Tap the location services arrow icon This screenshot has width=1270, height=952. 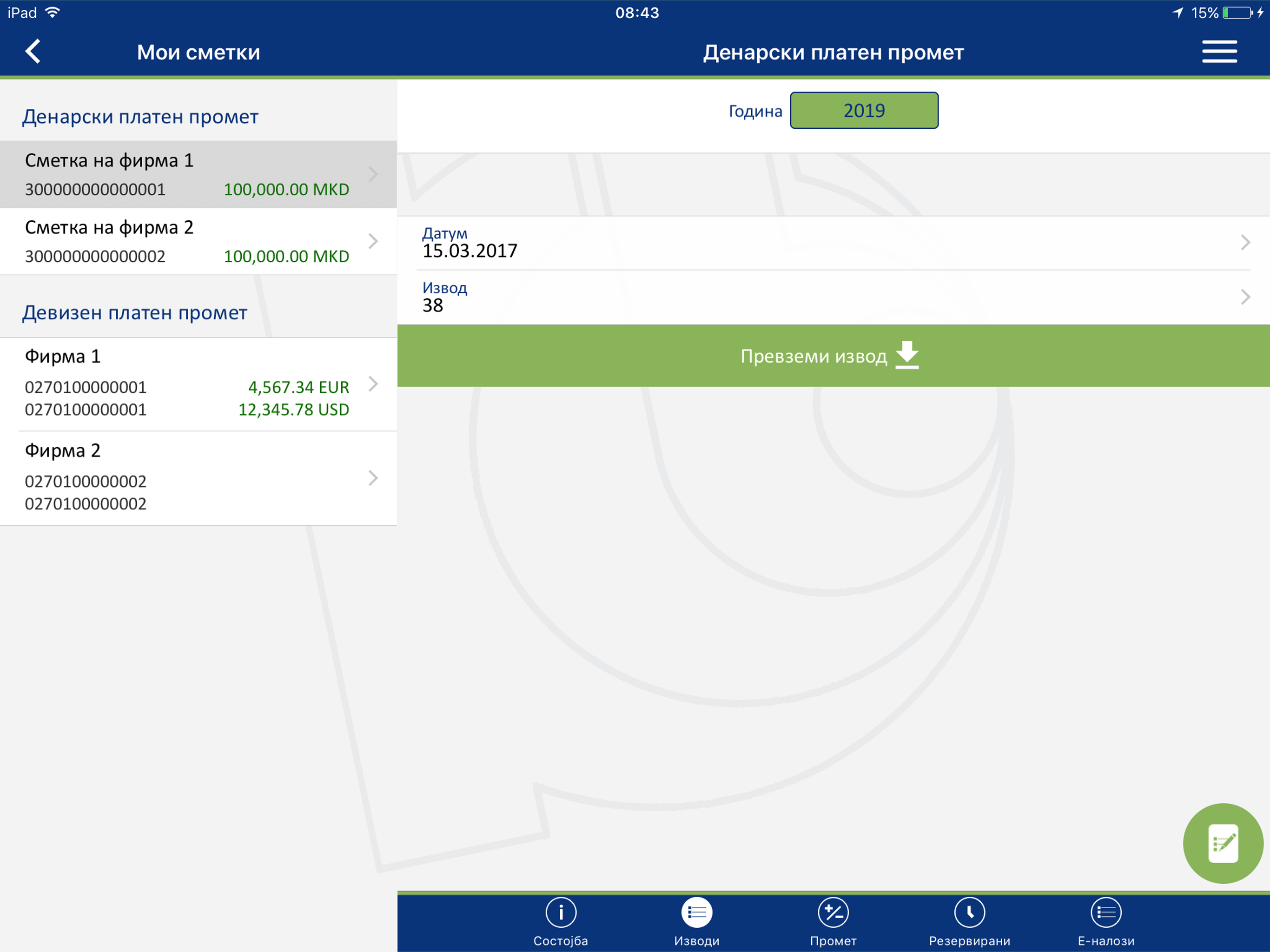(x=1177, y=13)
